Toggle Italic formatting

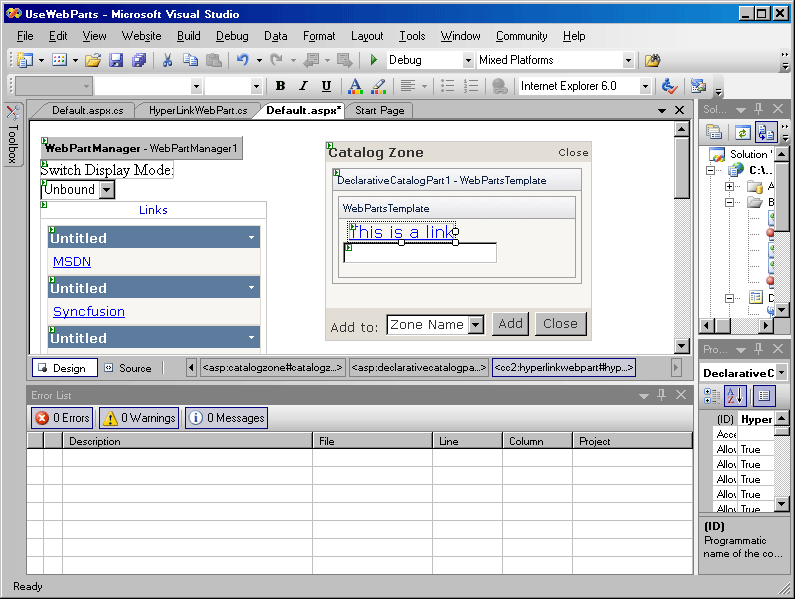[303, 86]
